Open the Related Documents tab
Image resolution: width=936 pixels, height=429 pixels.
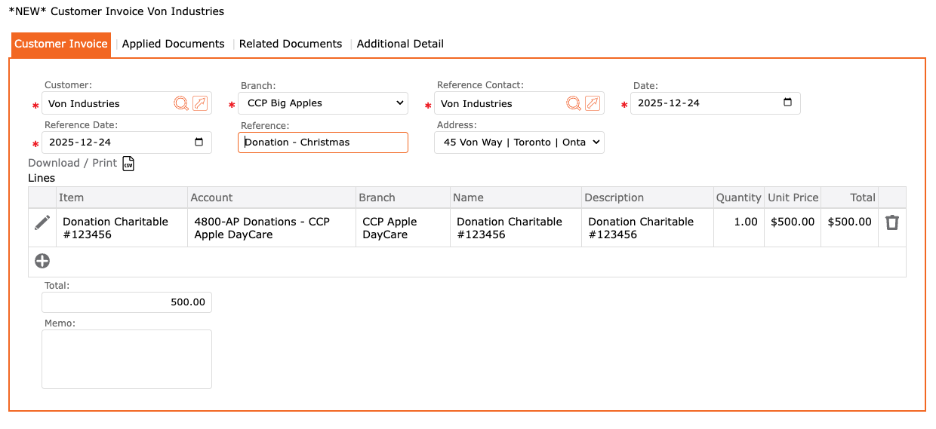[290, 44]
